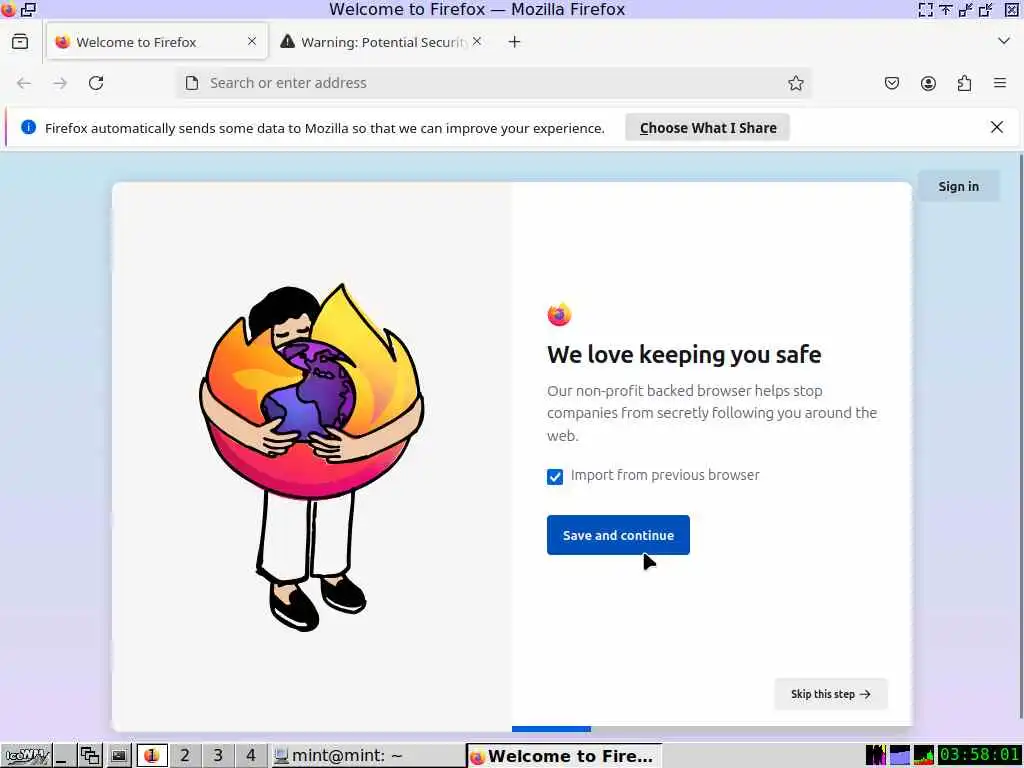Bookmark this page with the star icon
Screen dimensions: 1024x768
point(795,83)
